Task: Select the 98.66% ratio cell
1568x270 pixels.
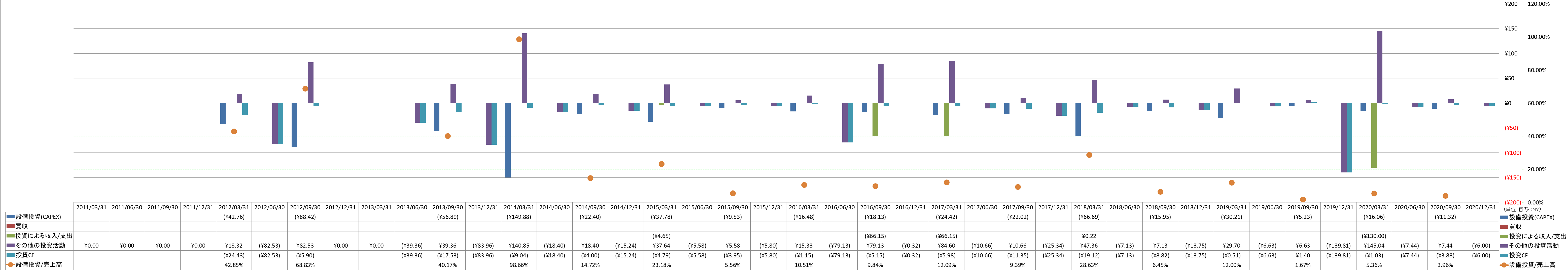Action: tap(519, 265)
